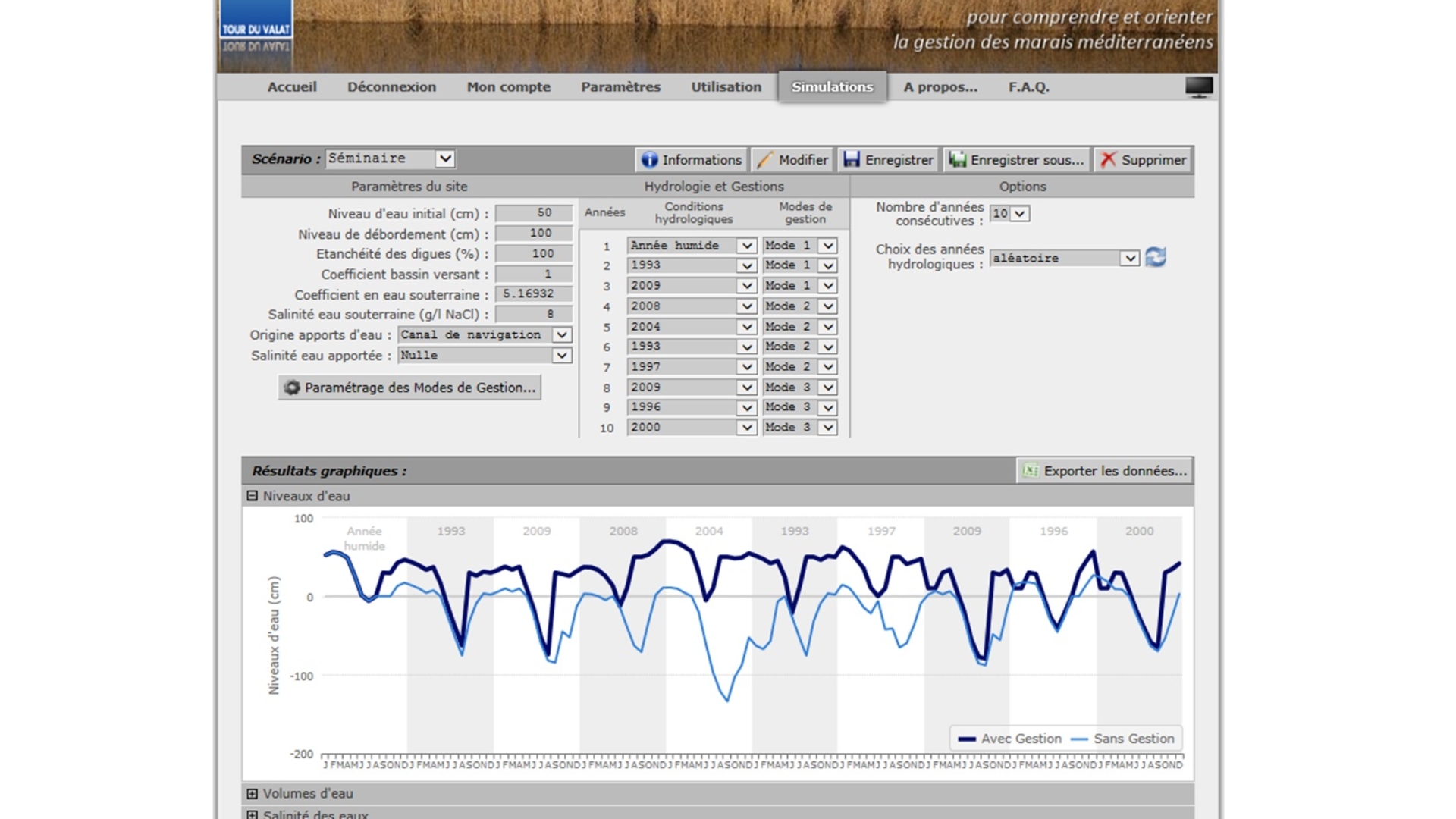Image resolution: width=1456 pixels, height=819 pixels.
Task: Go to the Utilisation menu item
Action: coord(726,86)
